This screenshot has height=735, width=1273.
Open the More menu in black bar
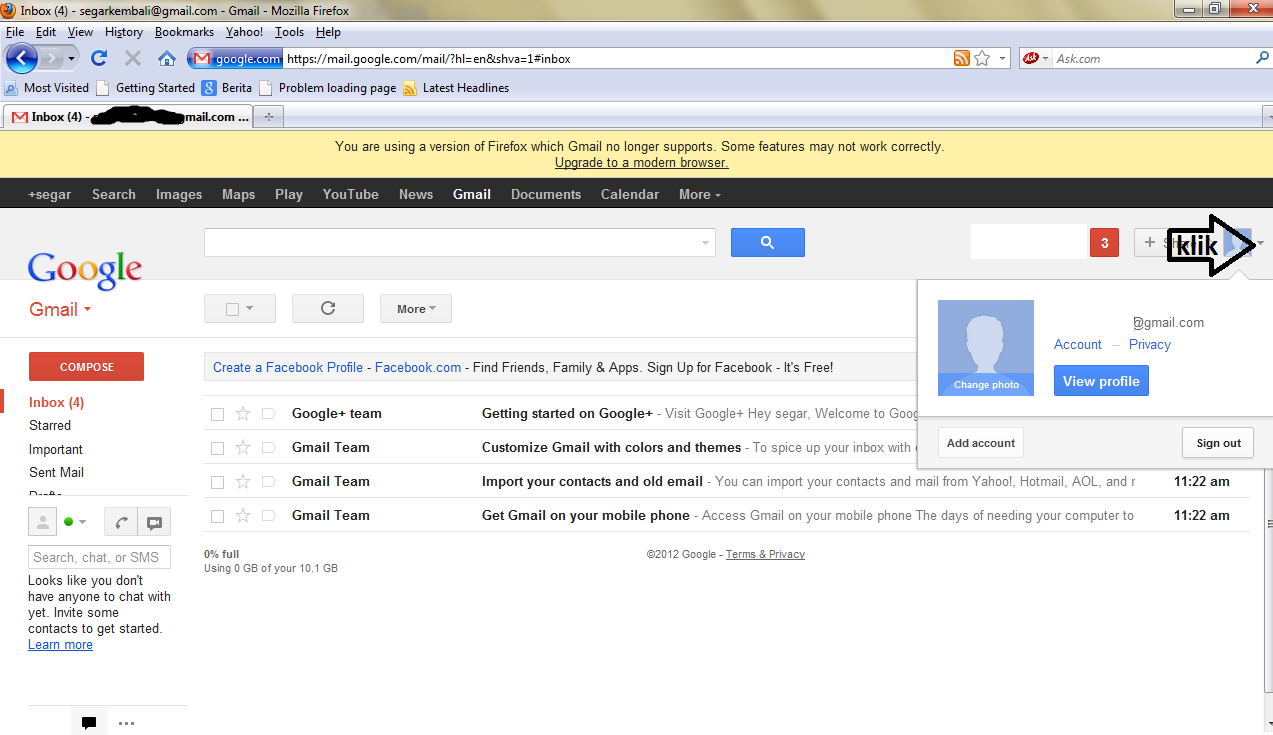click(699, 194)
